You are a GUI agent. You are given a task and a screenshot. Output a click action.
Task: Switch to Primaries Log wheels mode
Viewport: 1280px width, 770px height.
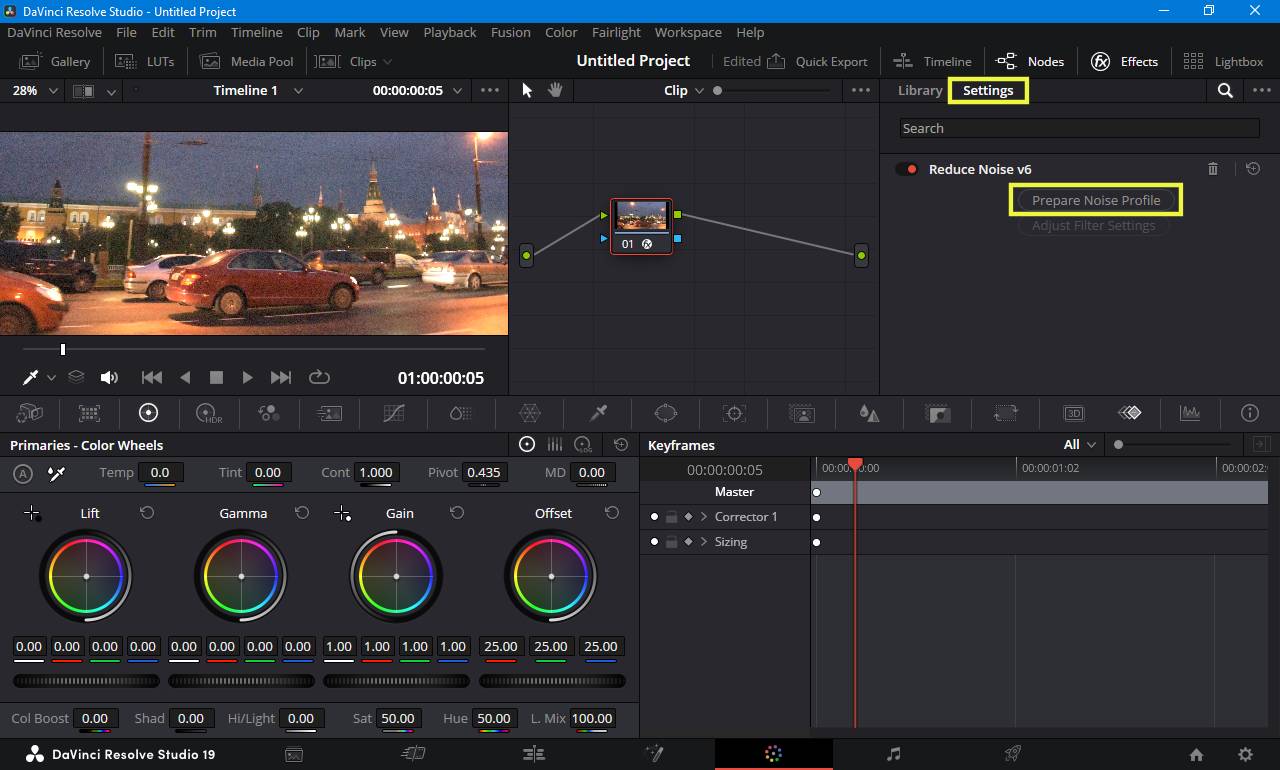pos(584,445)
